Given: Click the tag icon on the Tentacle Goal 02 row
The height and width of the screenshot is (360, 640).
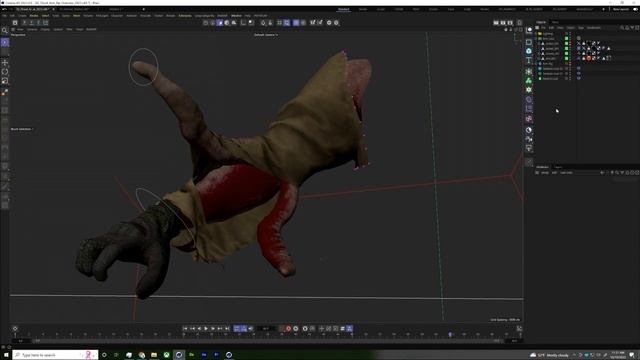Looking at the screenshot, I should [579, 68].
